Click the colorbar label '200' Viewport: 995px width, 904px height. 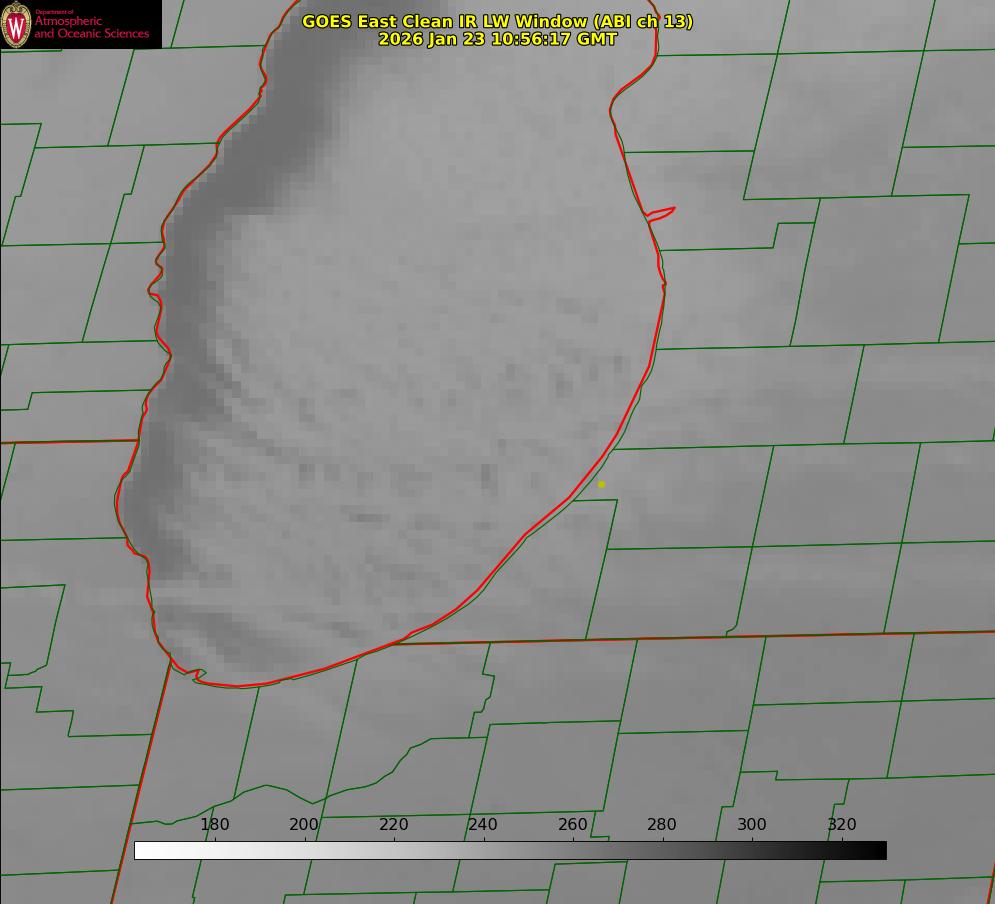pos(304,824)
